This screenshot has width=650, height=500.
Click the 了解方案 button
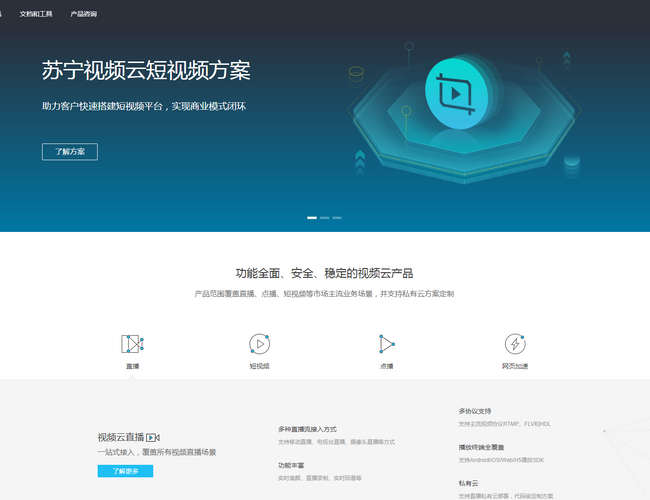click(70, 152)
